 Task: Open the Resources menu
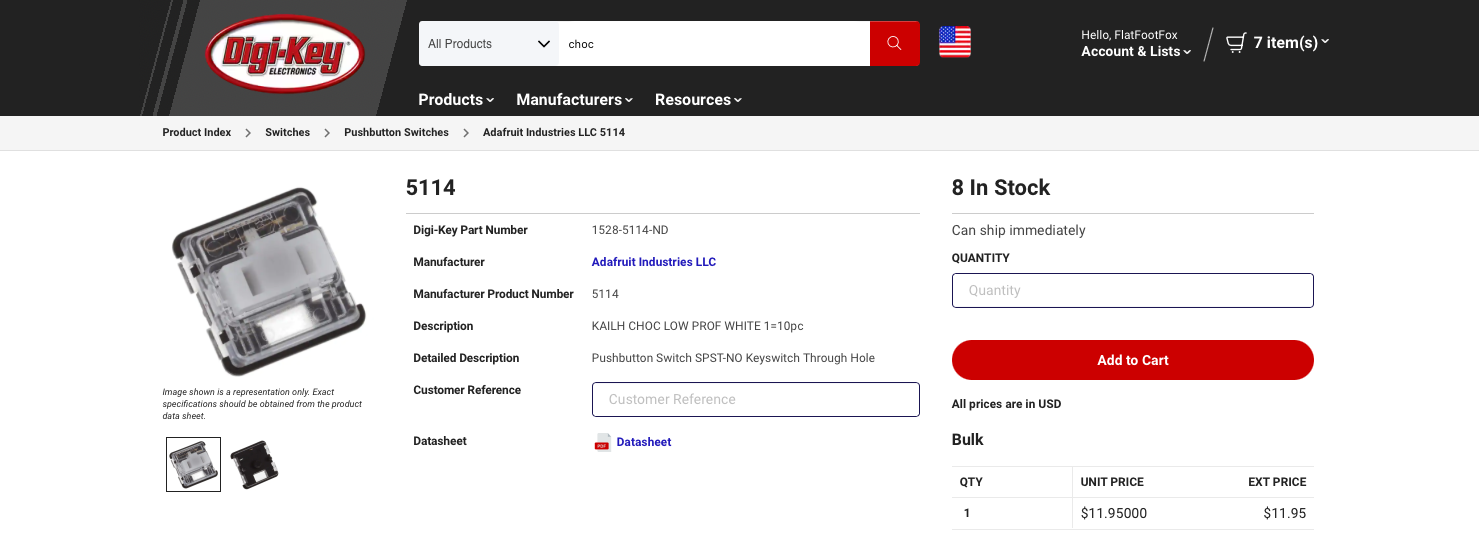698,99
